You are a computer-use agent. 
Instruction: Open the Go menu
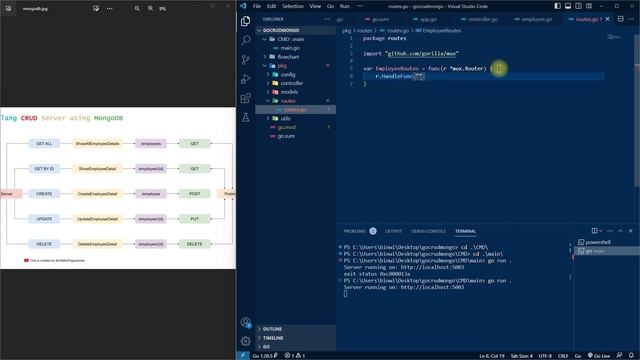coord(330,6)
